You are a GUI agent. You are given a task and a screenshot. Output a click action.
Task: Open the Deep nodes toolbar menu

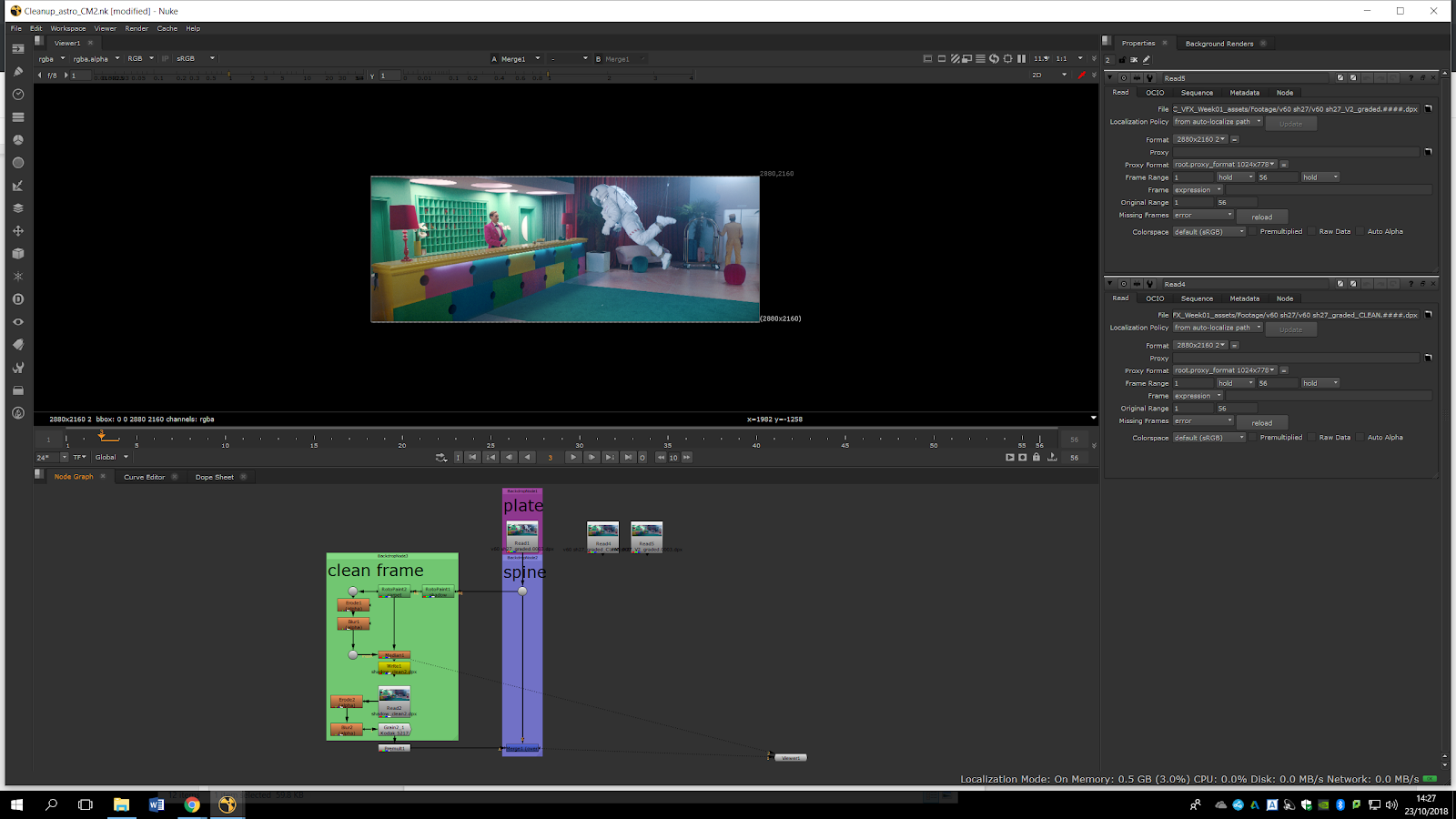tap(17, 299)
